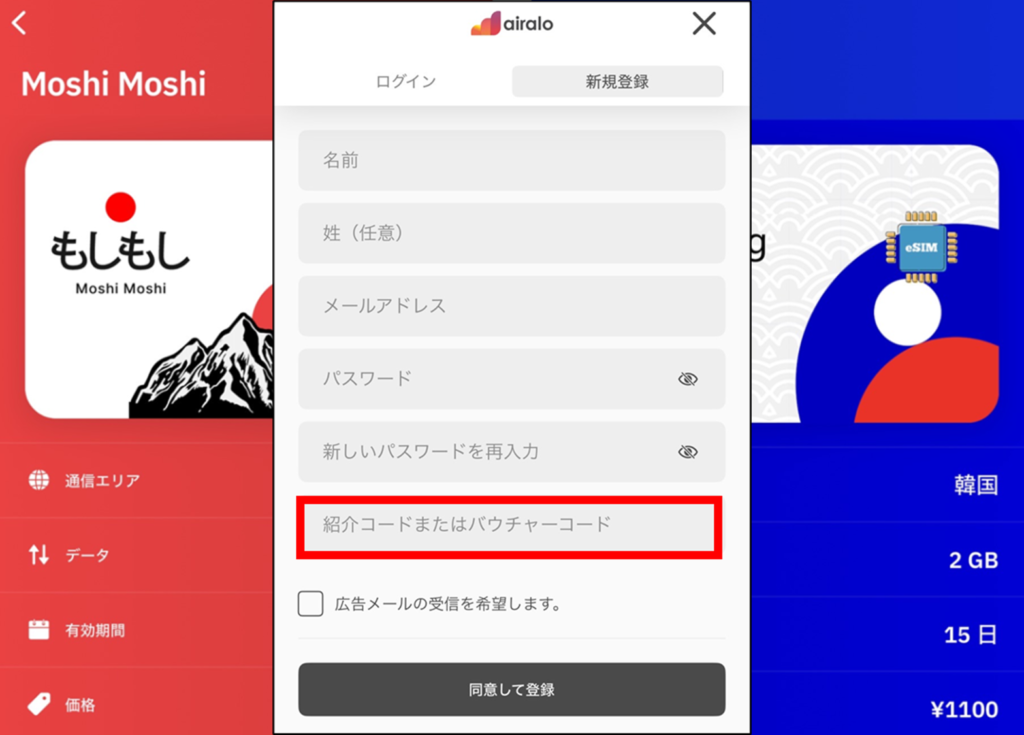Click the eSIM chip icon on blue card
Screen dimensions: 1024x735
tap(921, 247)
